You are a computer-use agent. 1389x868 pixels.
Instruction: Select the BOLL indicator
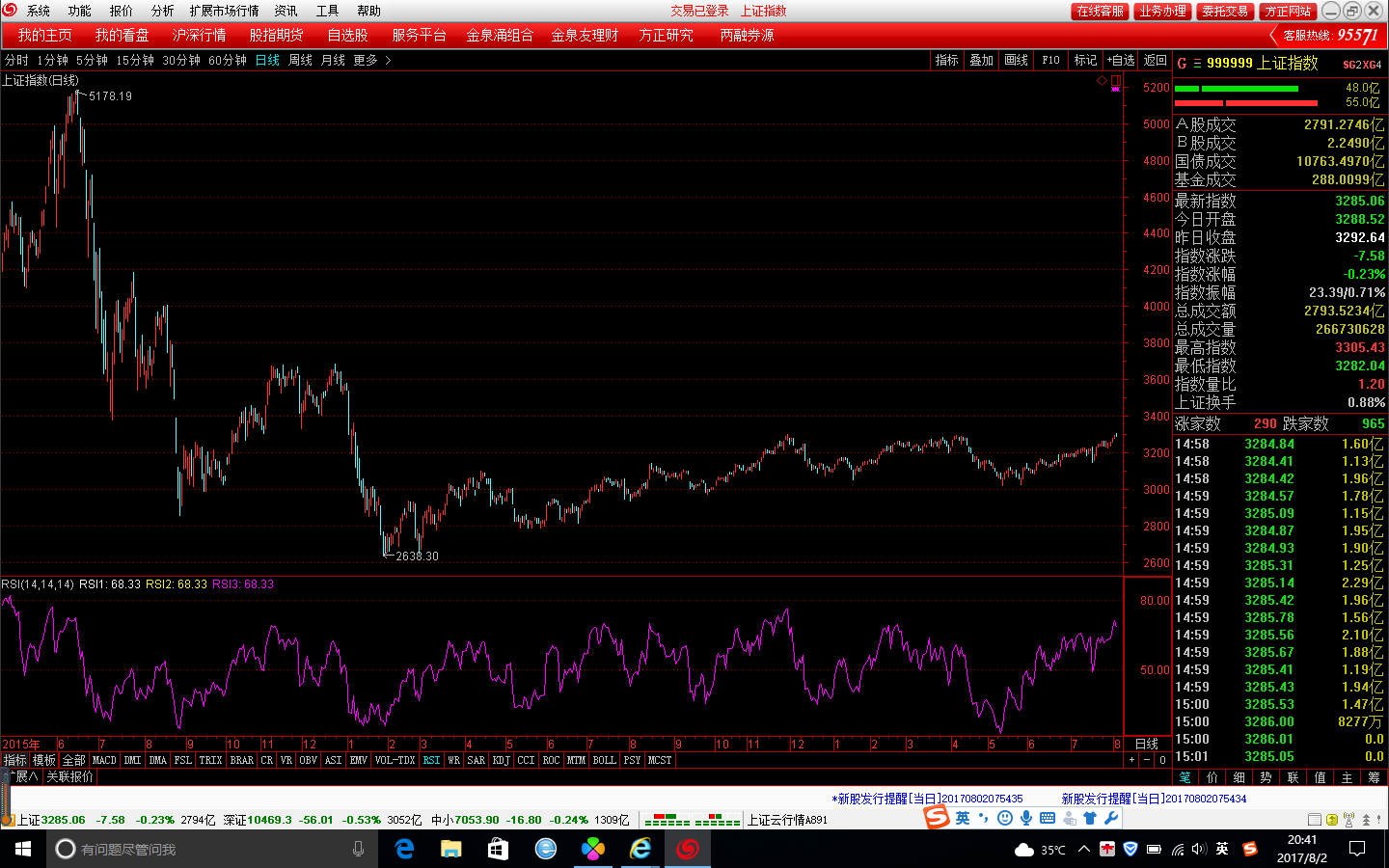[605, 760]
